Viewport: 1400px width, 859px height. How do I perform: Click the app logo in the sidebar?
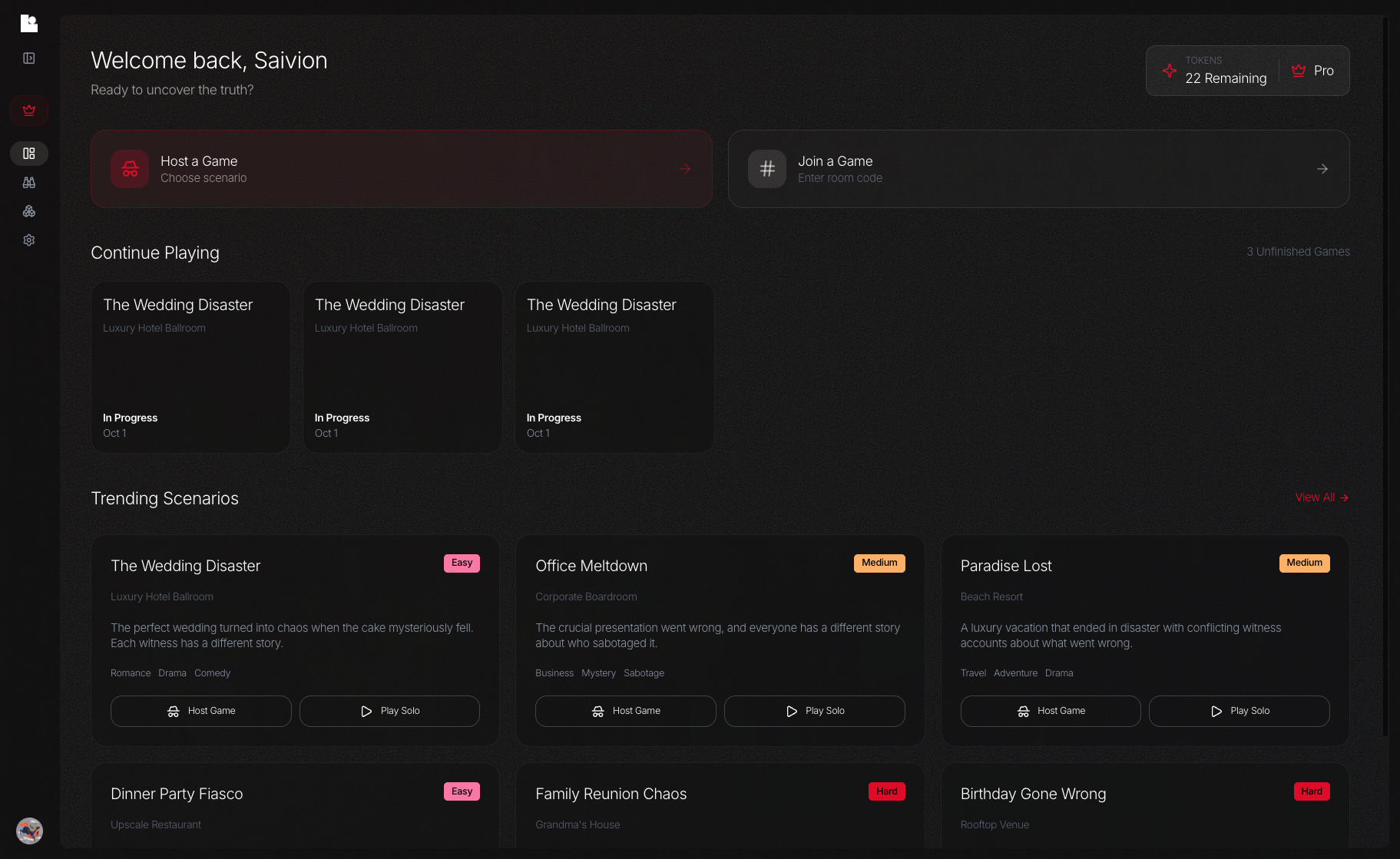[29, 24]
